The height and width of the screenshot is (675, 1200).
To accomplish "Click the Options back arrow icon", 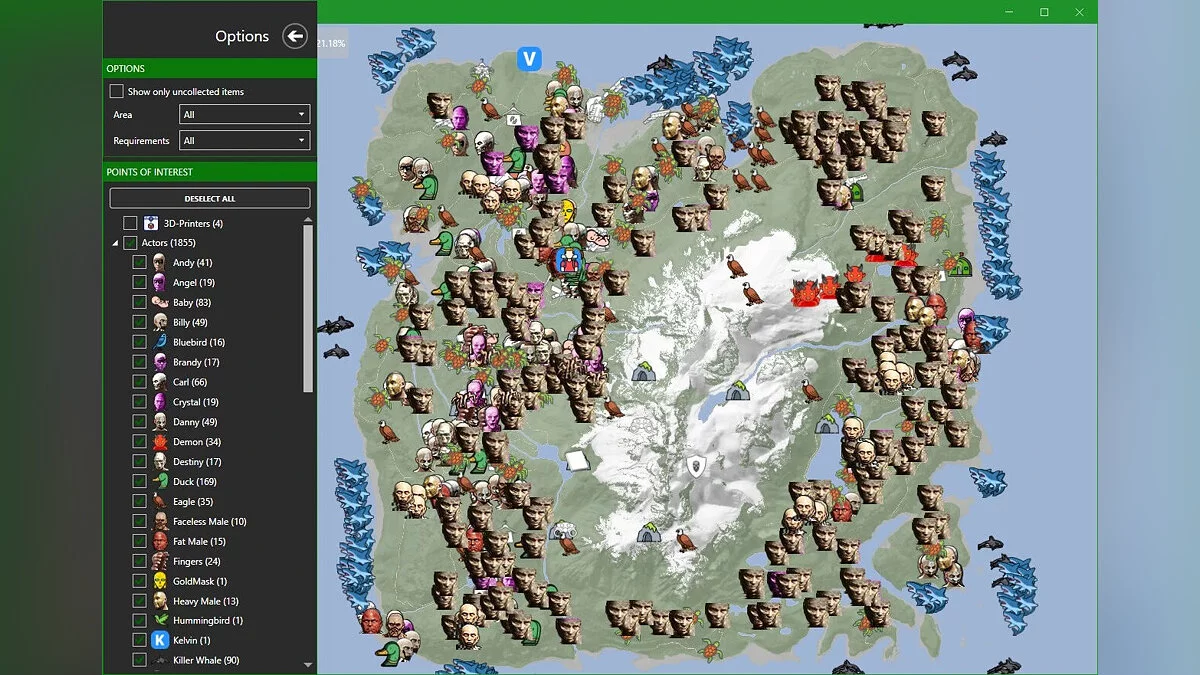I will pos(294,36).
